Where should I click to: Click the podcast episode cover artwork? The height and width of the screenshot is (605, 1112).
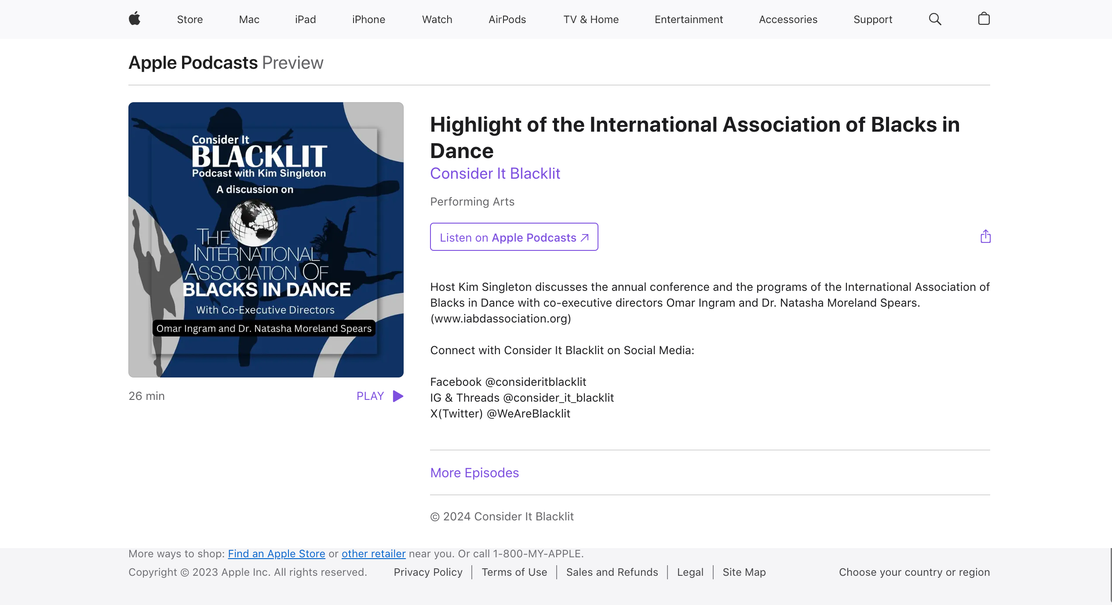[x=266, y=240]
